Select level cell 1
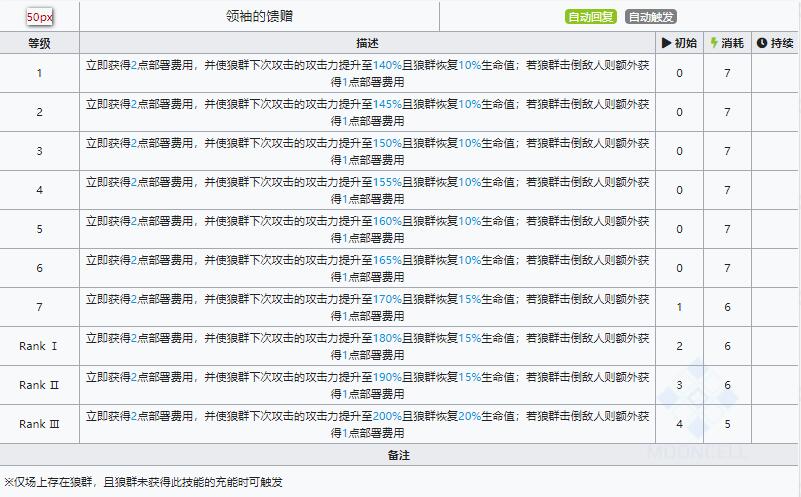The image size is (801, 497). 39,73
